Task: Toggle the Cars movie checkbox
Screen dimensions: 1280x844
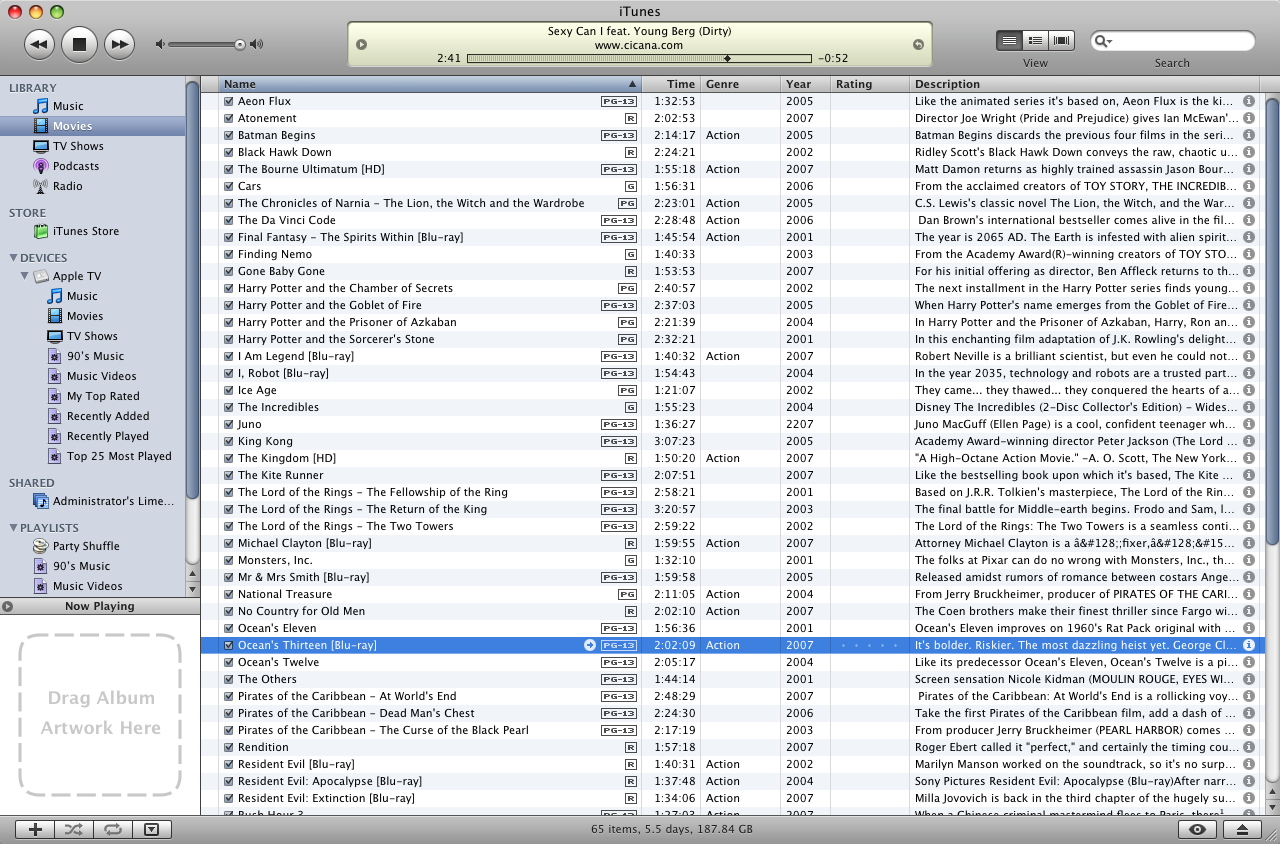Action: point(229,186)
